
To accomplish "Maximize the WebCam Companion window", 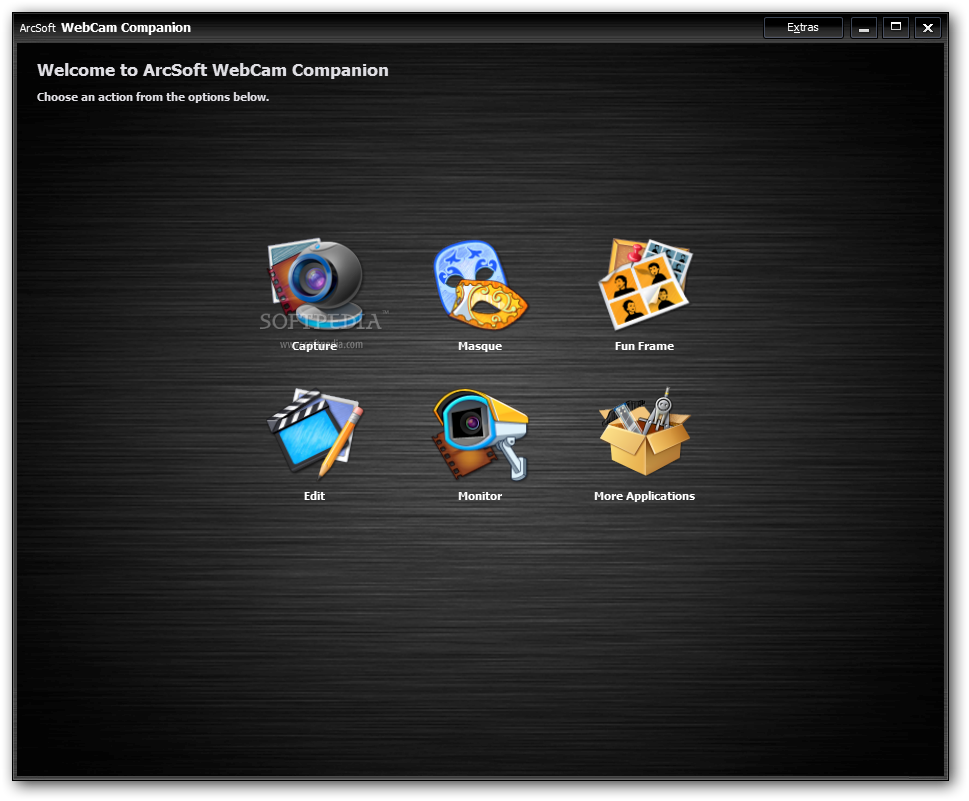I will 895,28.
